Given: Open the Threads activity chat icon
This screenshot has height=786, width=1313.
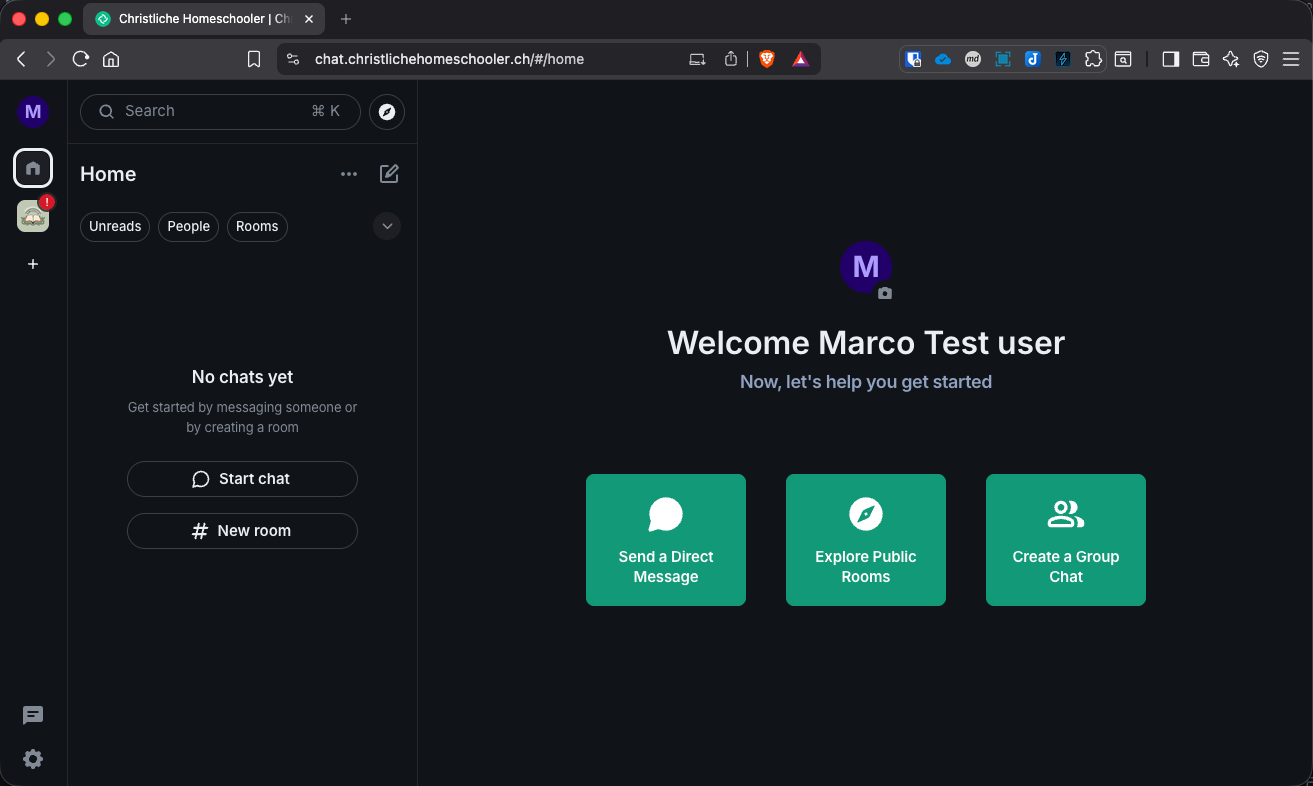Looking at the screenshot, I should (x=33, y=715).
